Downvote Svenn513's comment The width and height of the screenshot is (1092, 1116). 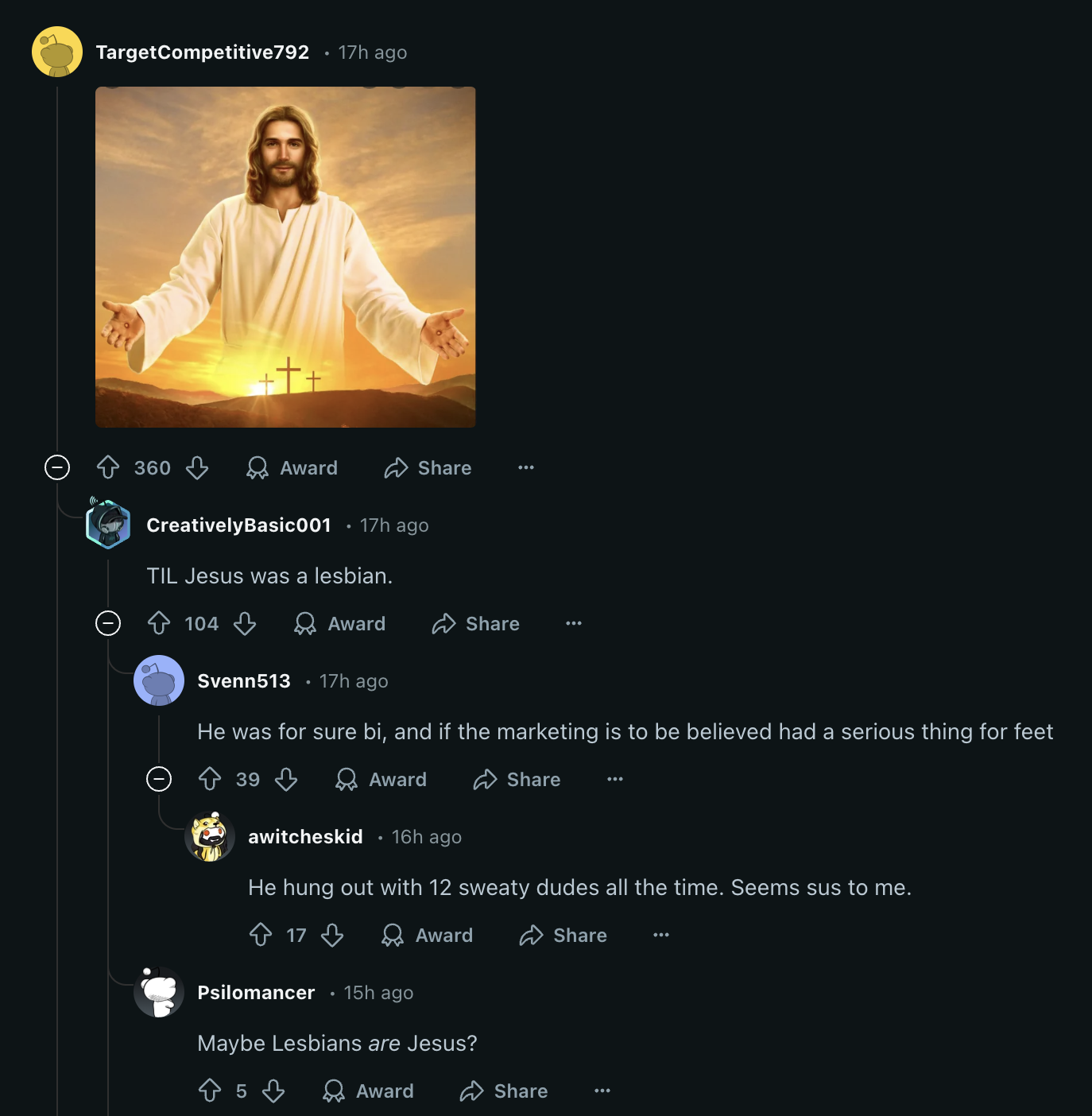(x=286, y=779)
